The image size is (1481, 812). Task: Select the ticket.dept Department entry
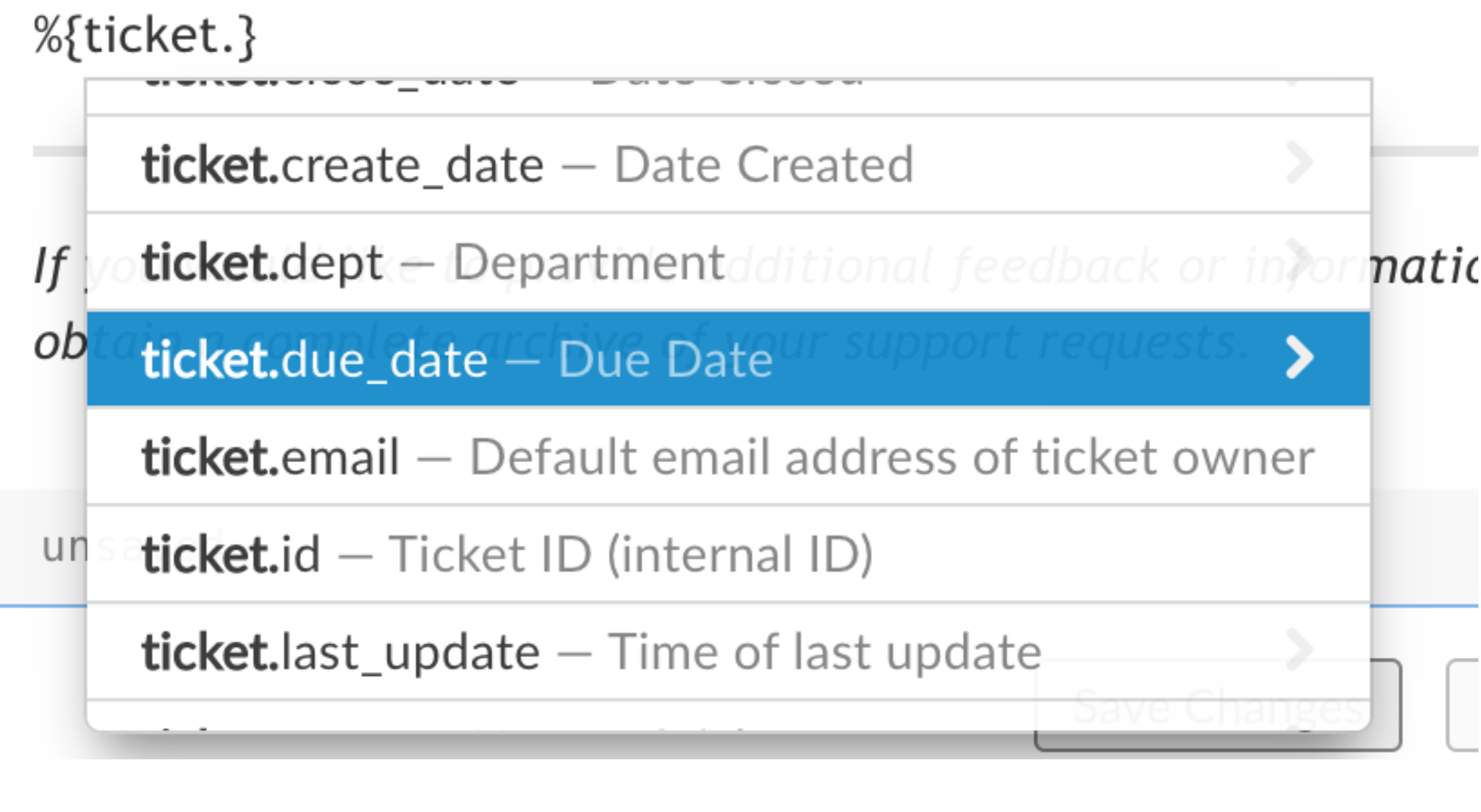pyautogui.click(x=430, y=261)
